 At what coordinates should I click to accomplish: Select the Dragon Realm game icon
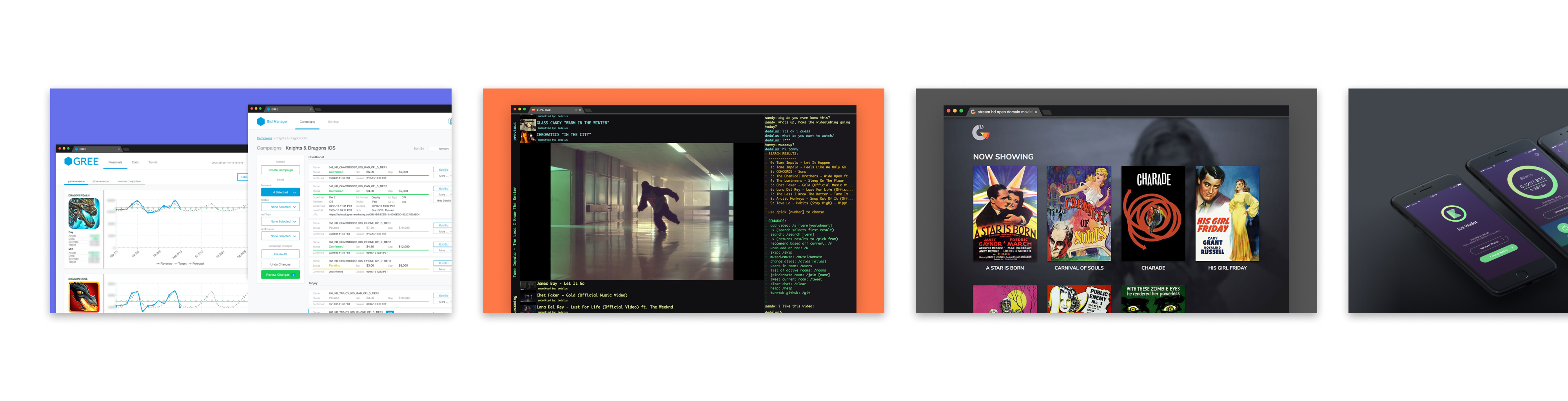[x=84, y=213]
